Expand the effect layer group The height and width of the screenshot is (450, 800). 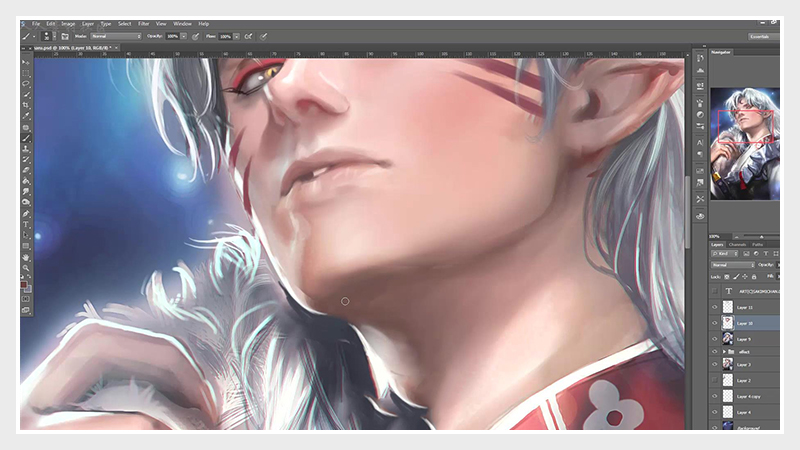coord(724,352)
